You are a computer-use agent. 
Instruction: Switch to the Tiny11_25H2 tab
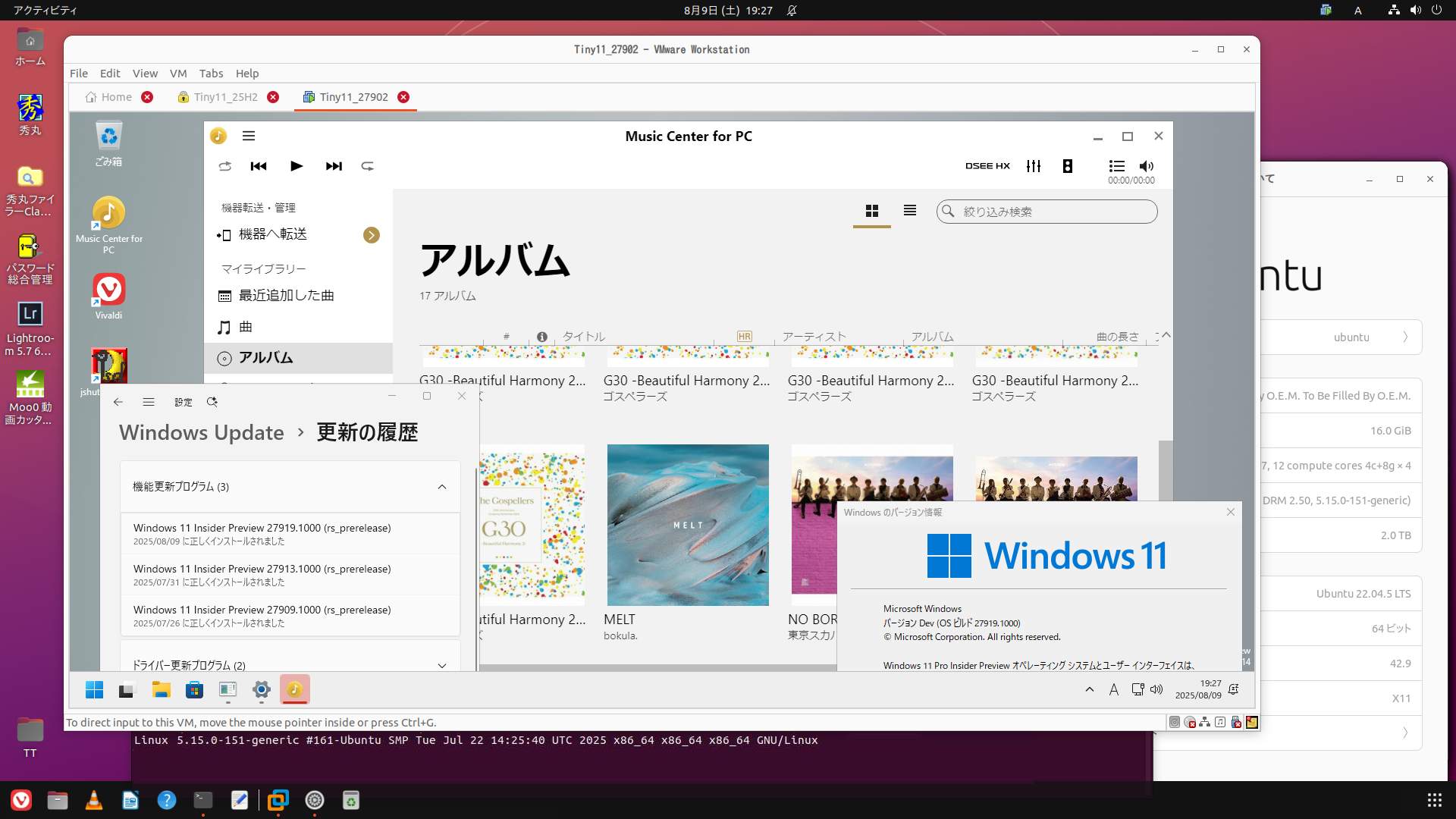225,97
